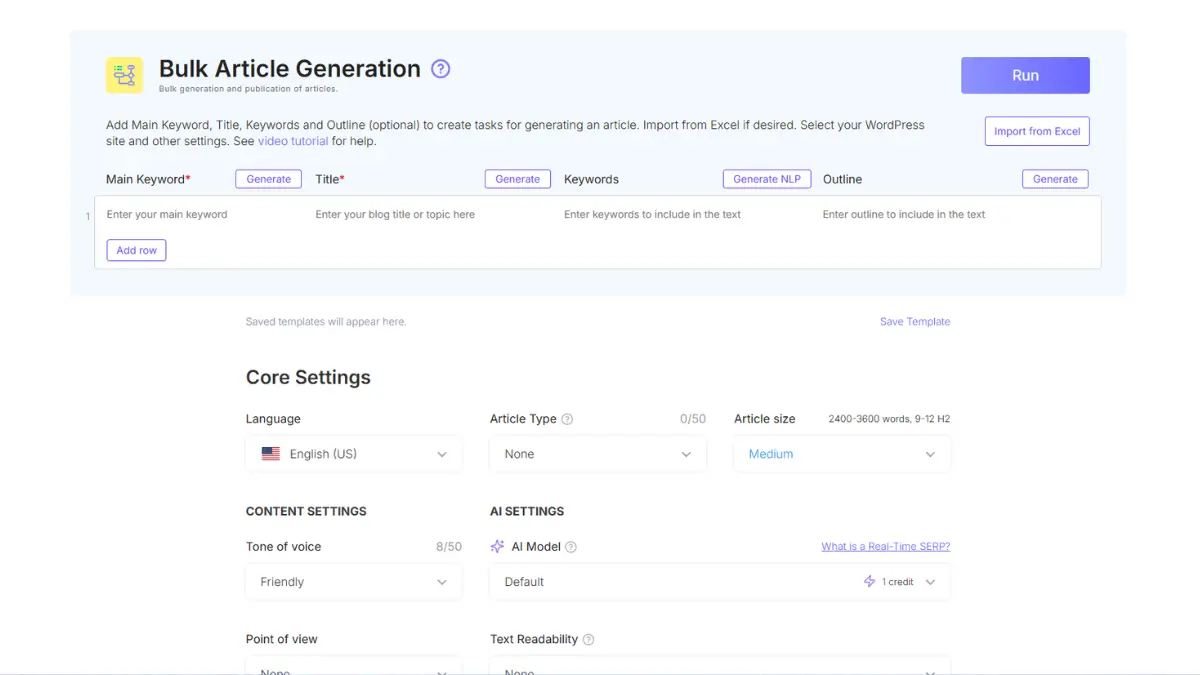Click Generate button next to Main Keyword
1200x675 pixels.
(x=269, y=179)
